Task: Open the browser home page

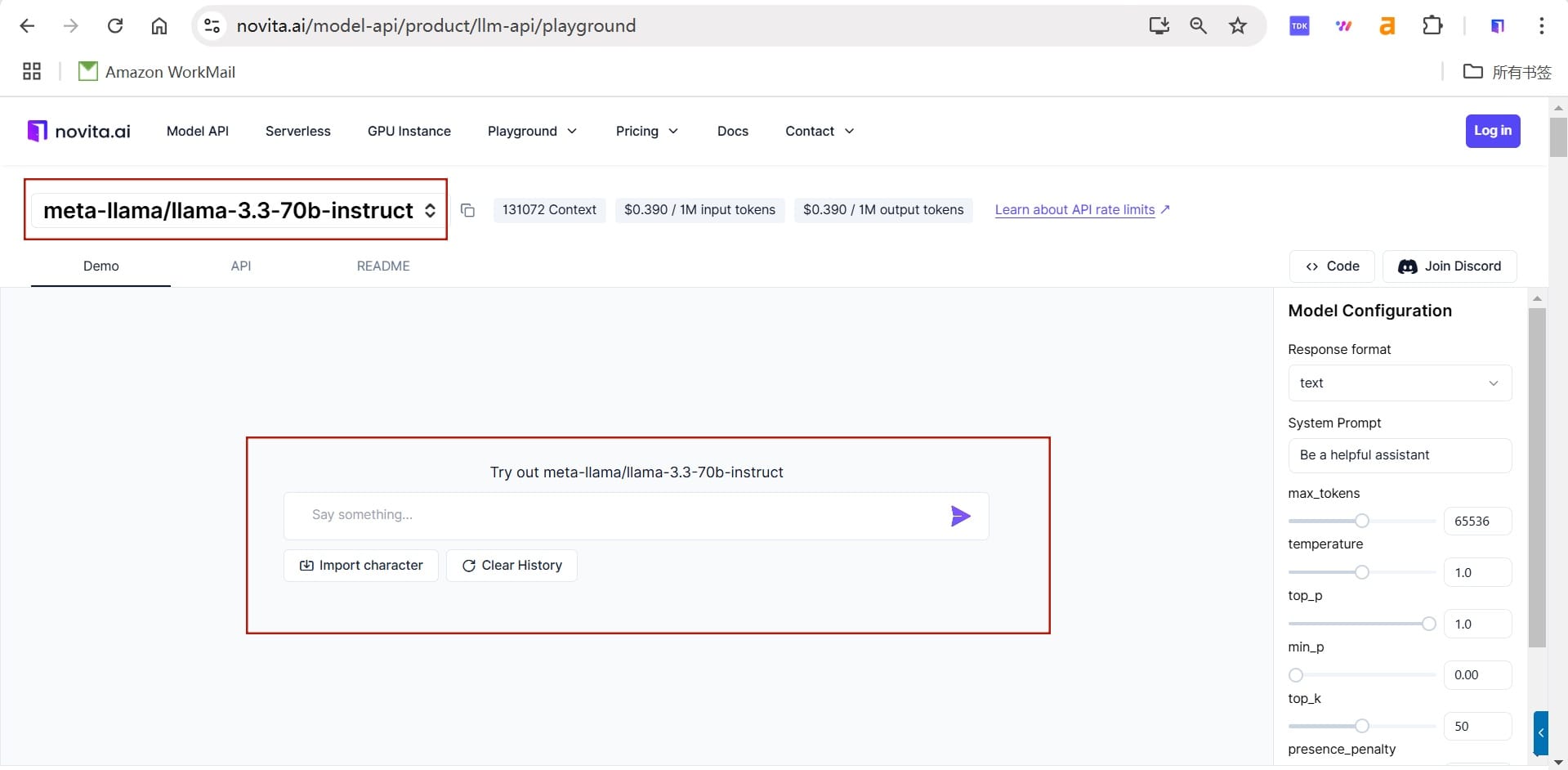Action: 159,26
